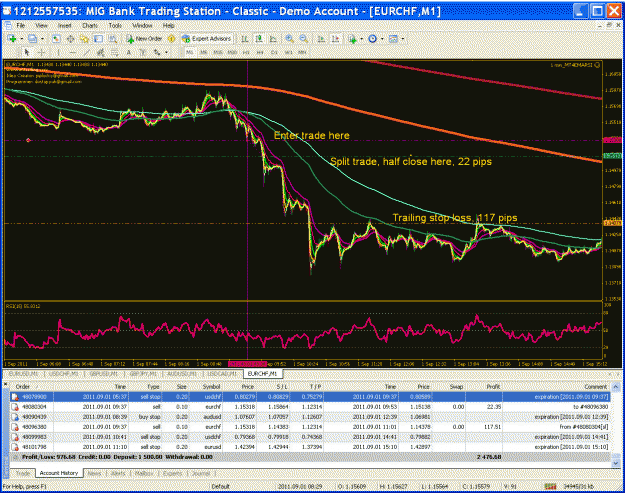Toggle the Expert Advisors button
This screenshot has height=493, width=625.
[206, 39]
